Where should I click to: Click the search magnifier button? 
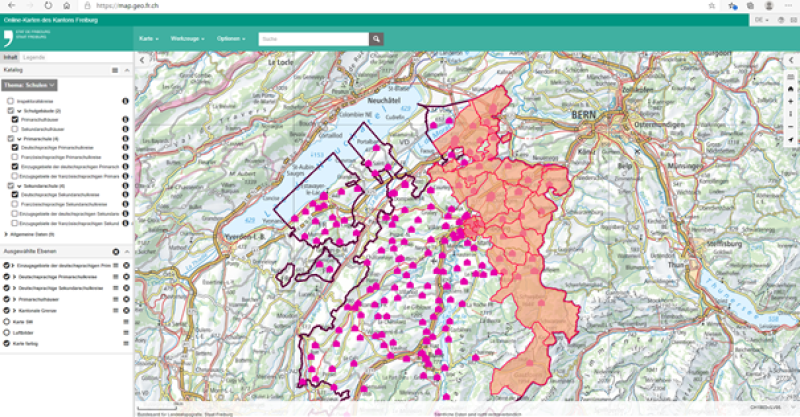377,39
